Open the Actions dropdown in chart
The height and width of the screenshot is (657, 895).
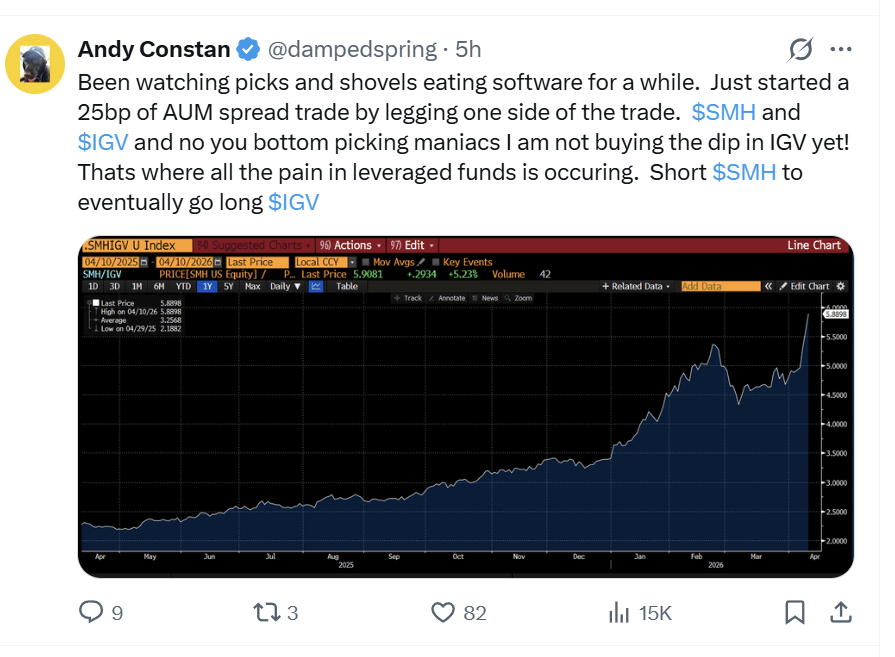(347, 245)
